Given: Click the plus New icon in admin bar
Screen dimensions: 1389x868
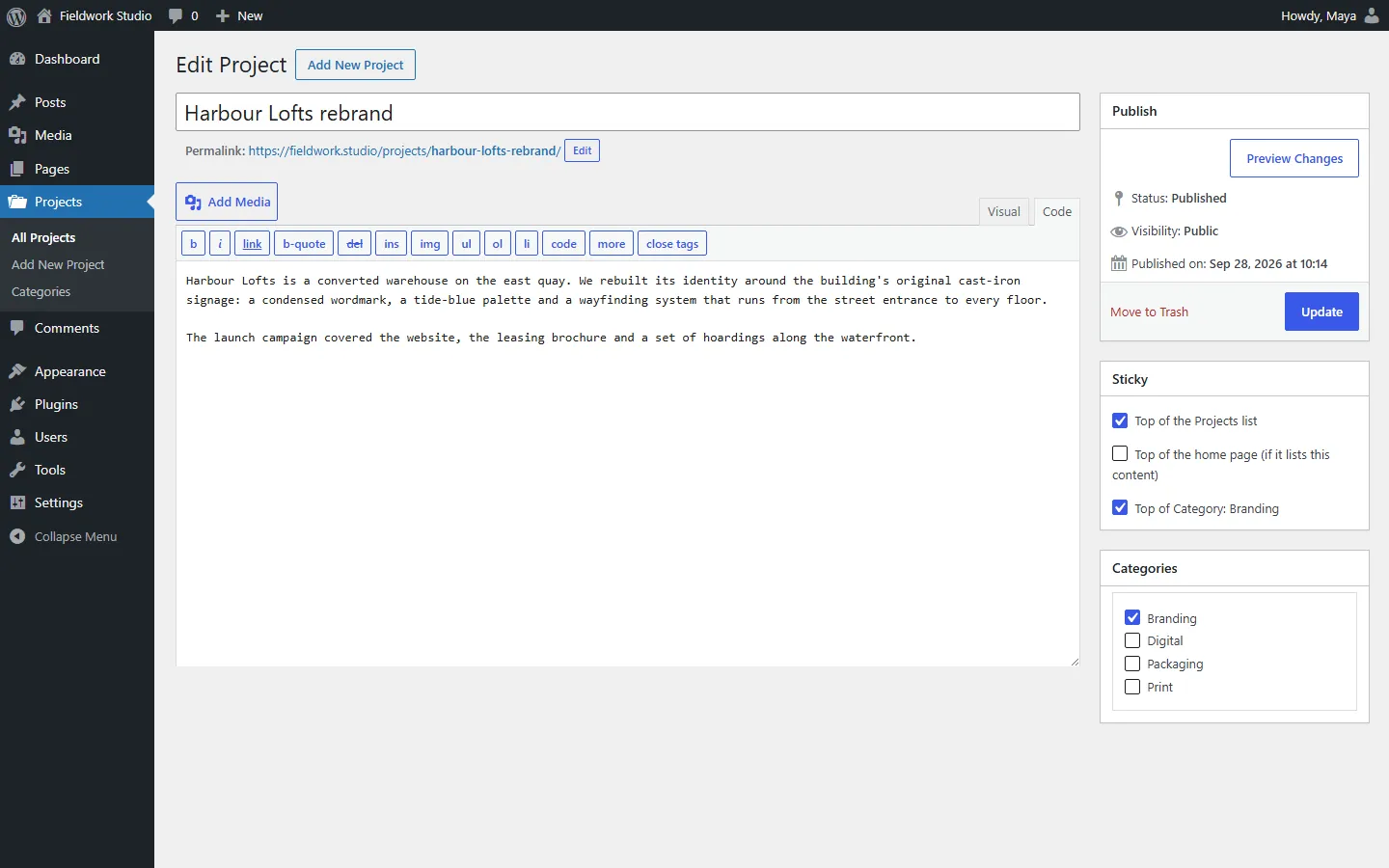Looking at the screenshot, I should pyautogui.click(x=223, y=15).
